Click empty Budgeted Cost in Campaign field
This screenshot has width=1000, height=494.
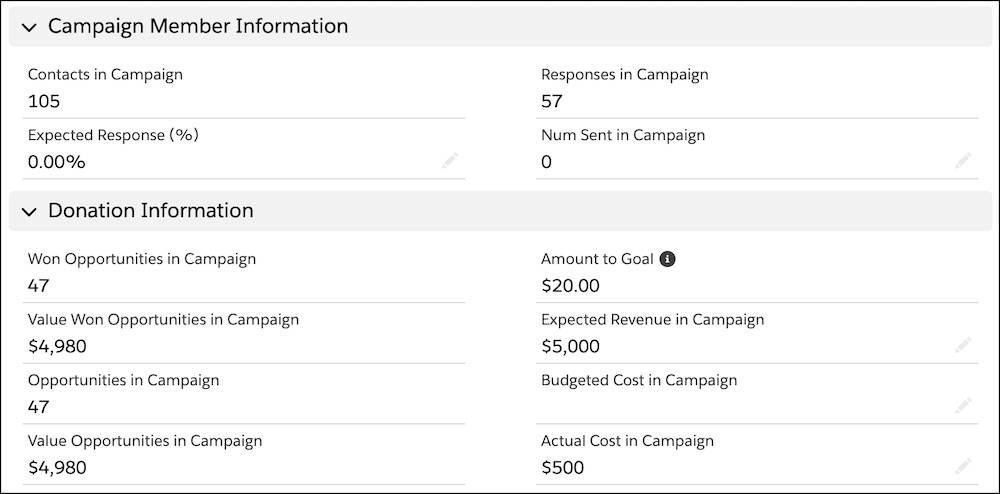point(740,406)
